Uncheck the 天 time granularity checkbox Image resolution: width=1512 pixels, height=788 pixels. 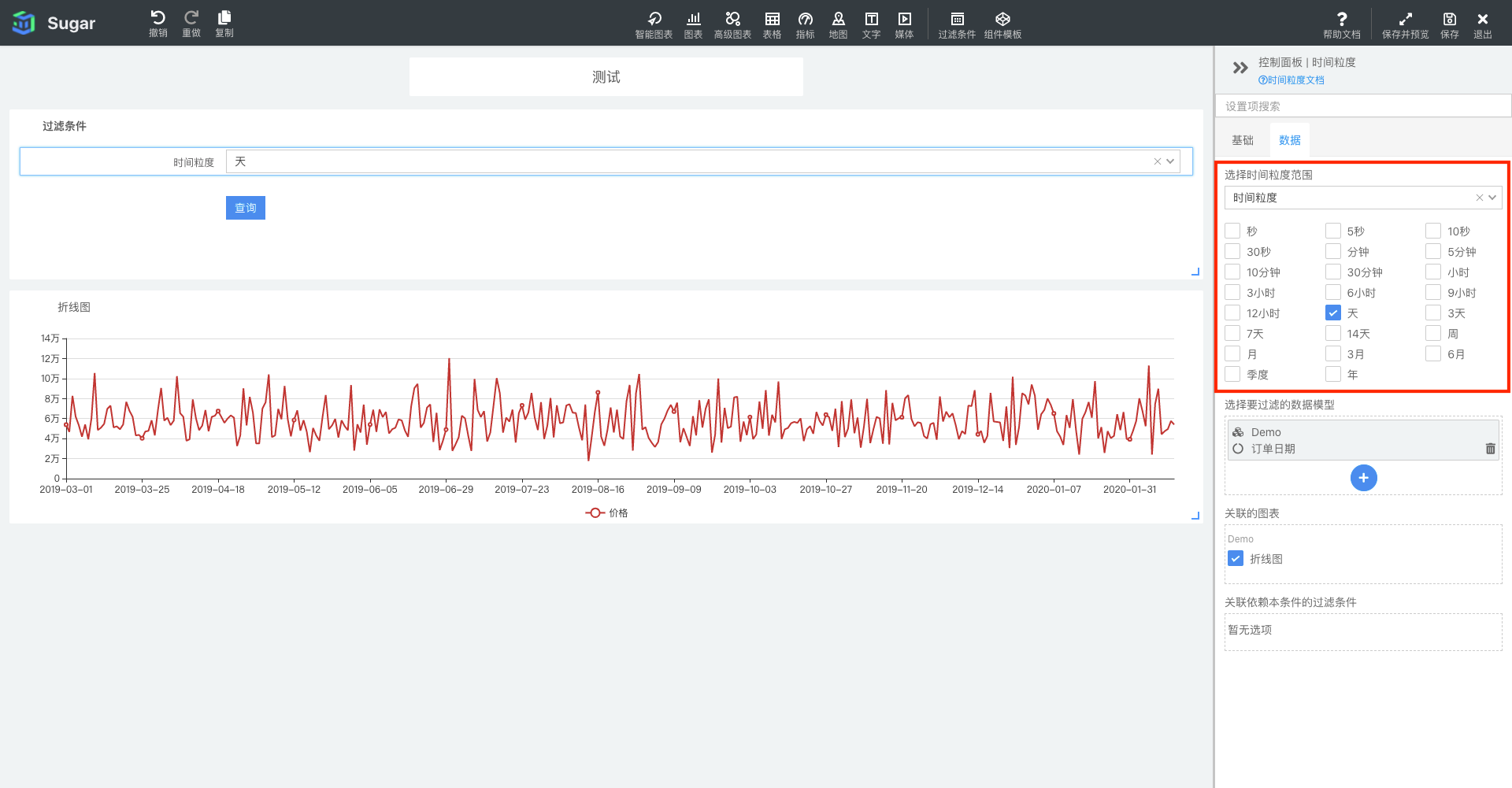[x=1333, y=313]
